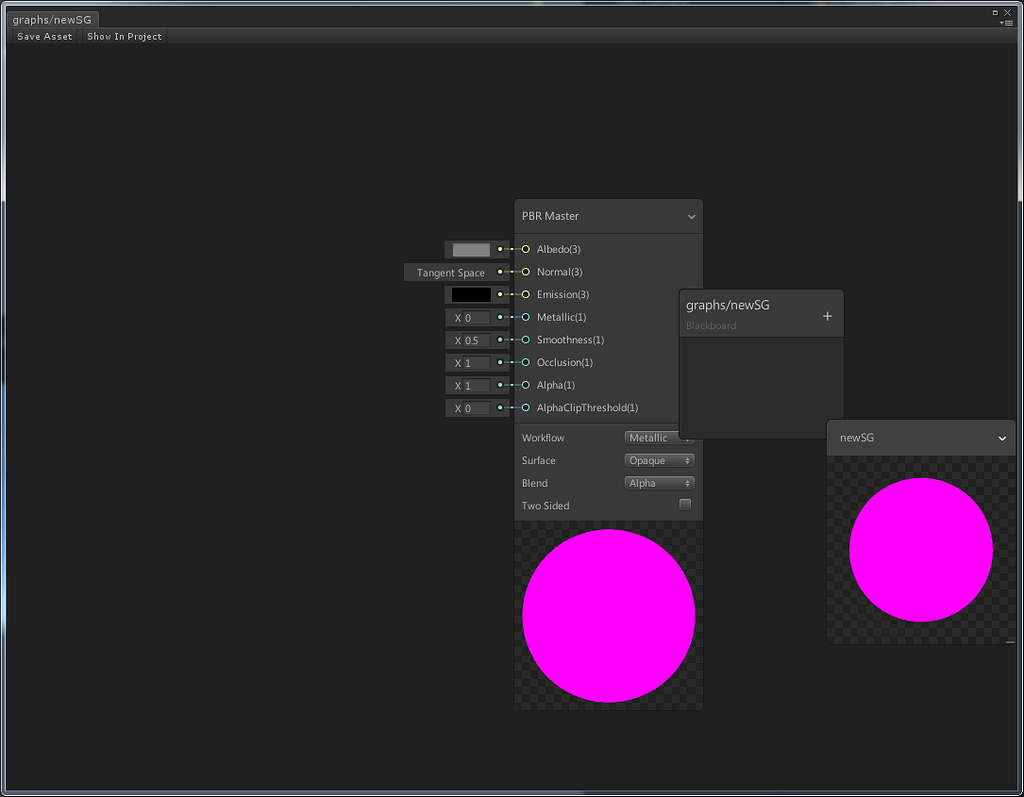
Task: Collapse the newSG master preview via its chevron
Action: [1001, 437]
